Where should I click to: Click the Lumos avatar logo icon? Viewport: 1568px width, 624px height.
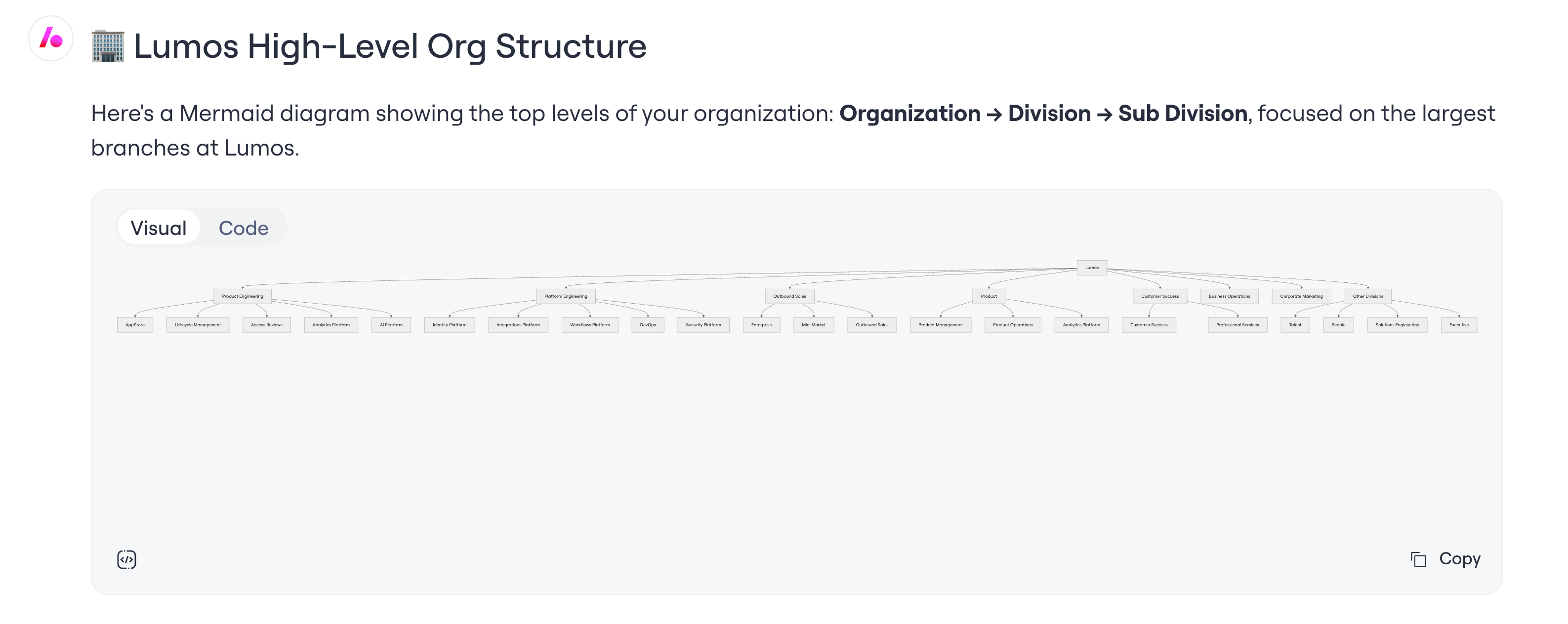coord(51,39)
